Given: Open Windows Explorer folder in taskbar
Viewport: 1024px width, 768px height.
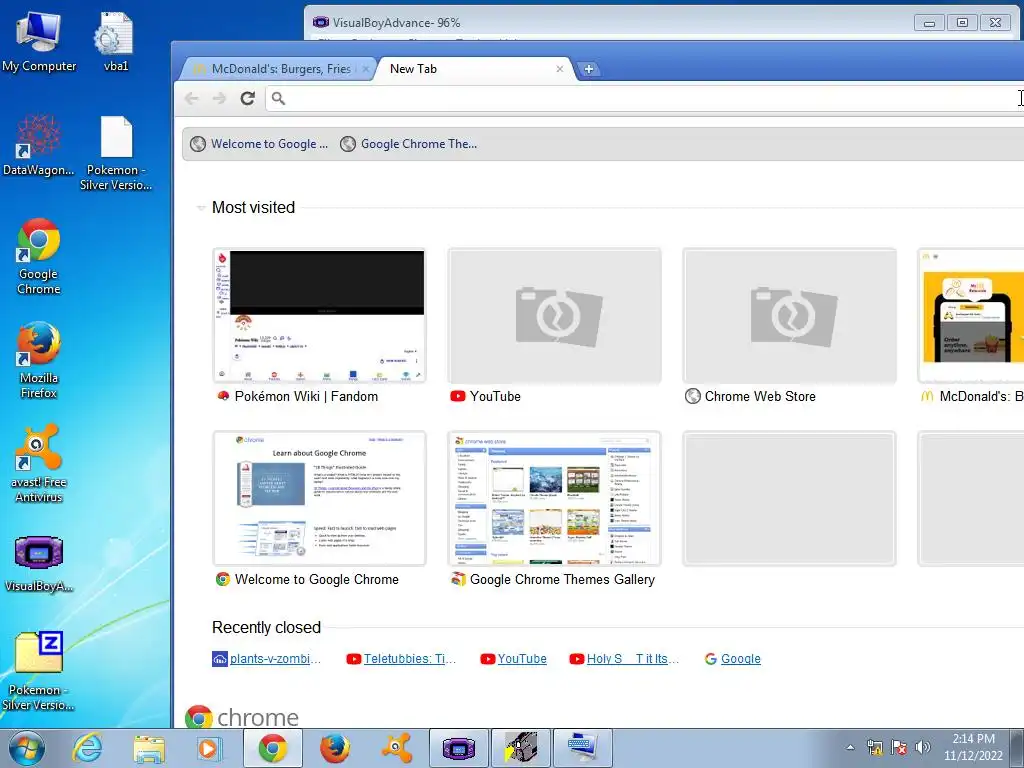Looking at the screenshot, I should point(149,748).
